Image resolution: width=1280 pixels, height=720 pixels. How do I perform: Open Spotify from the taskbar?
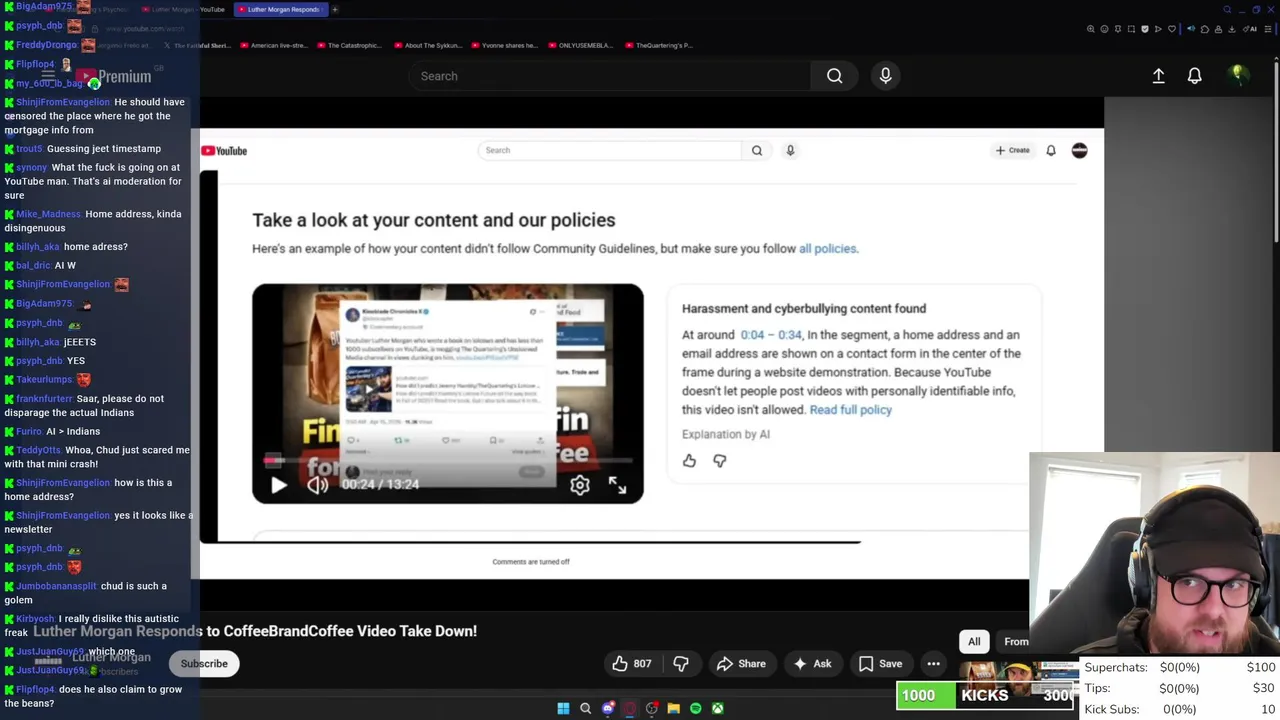point(695,709)
